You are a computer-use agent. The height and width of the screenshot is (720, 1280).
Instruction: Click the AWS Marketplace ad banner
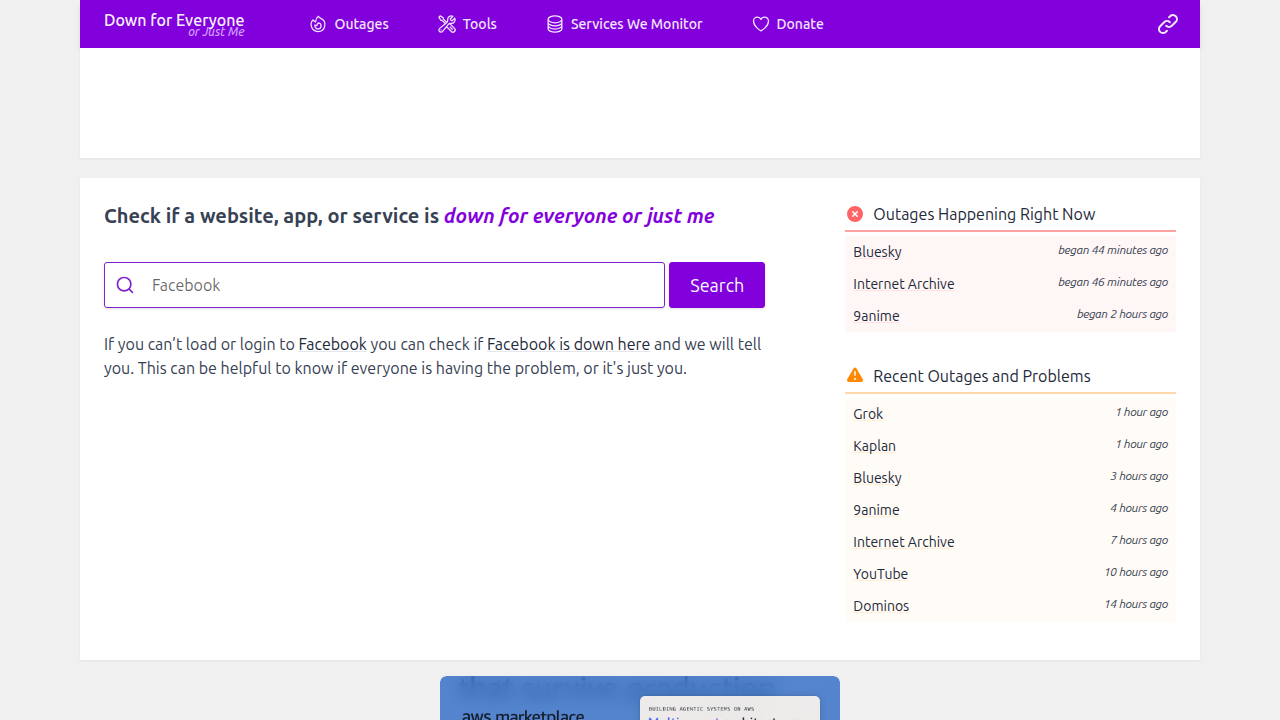(639, 698)
